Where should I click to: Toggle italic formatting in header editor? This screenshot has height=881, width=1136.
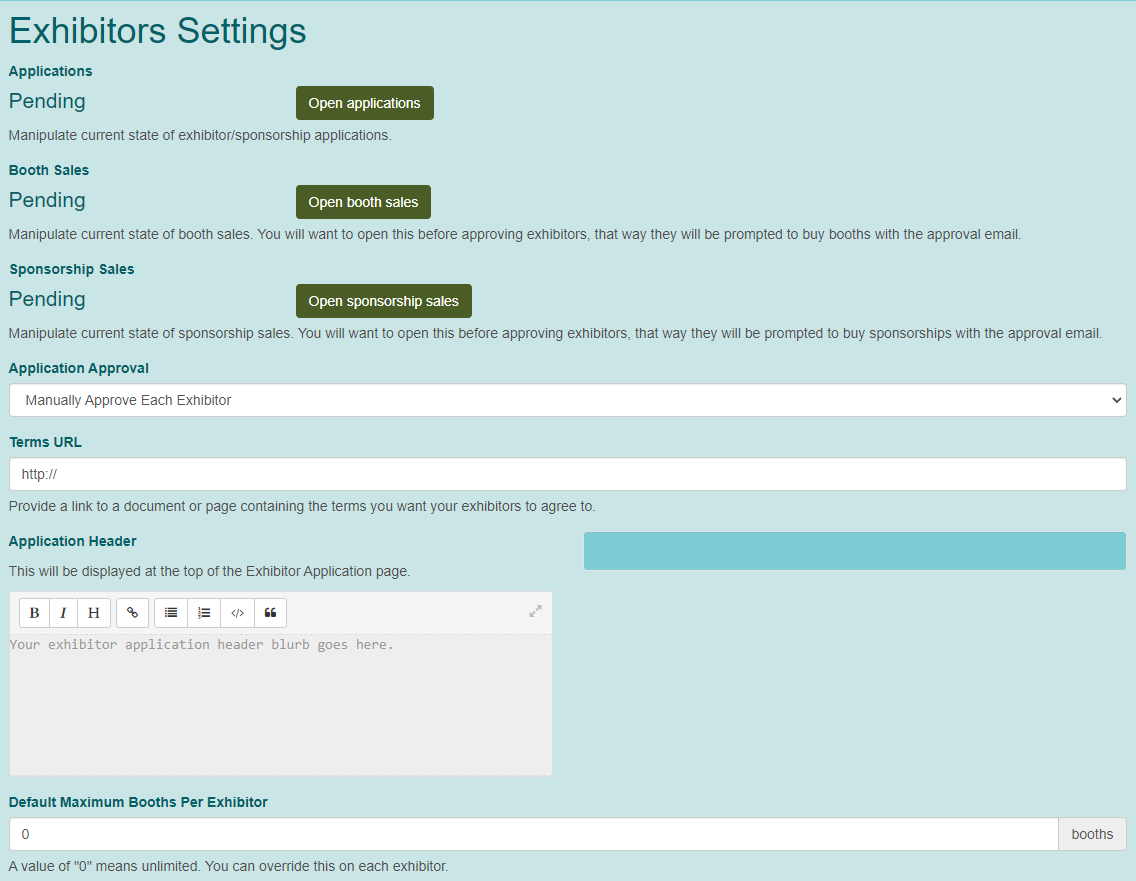[64, 613]
